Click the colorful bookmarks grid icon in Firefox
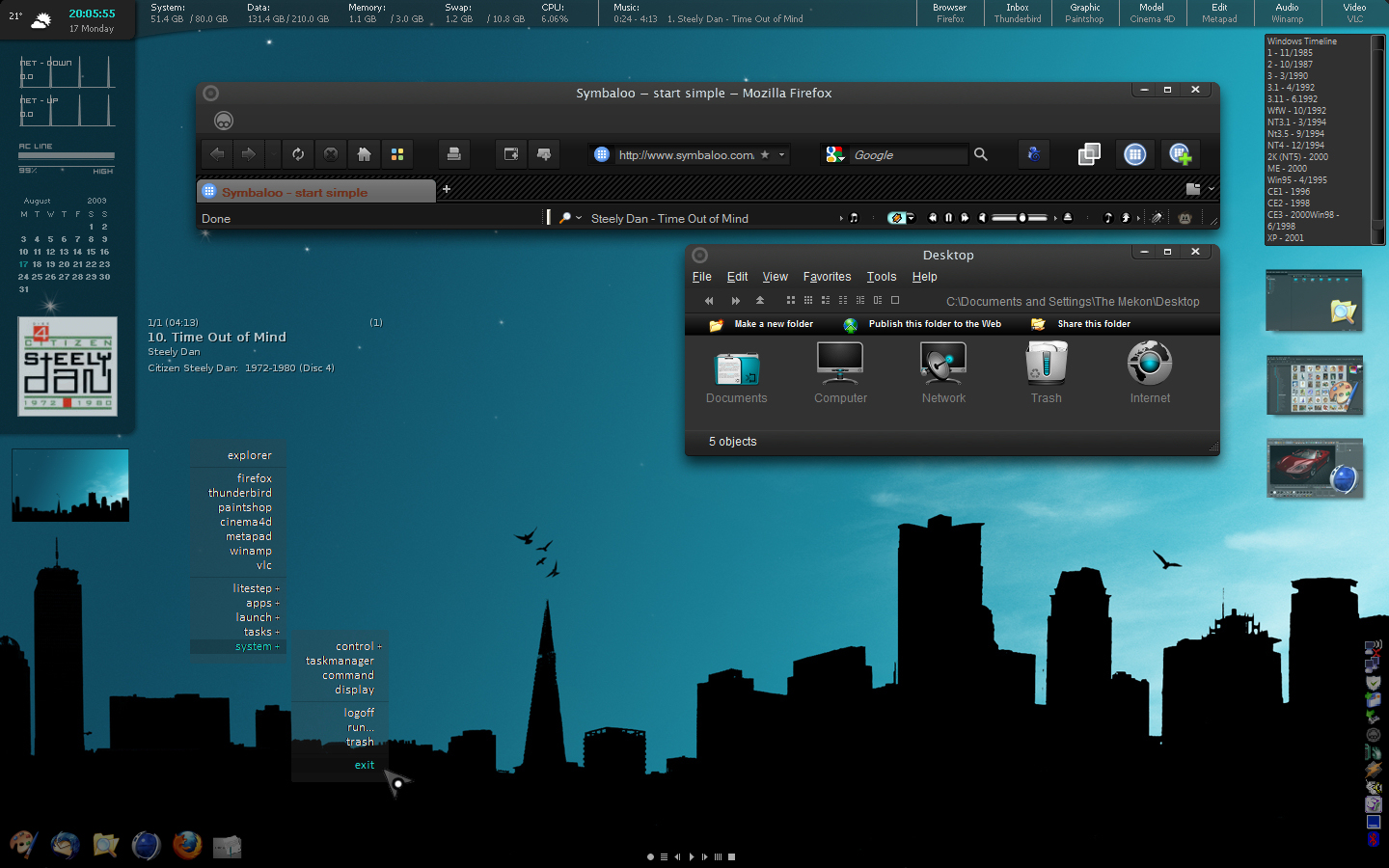Screen dimensions: 1389x868 click(x=396, y=154)
